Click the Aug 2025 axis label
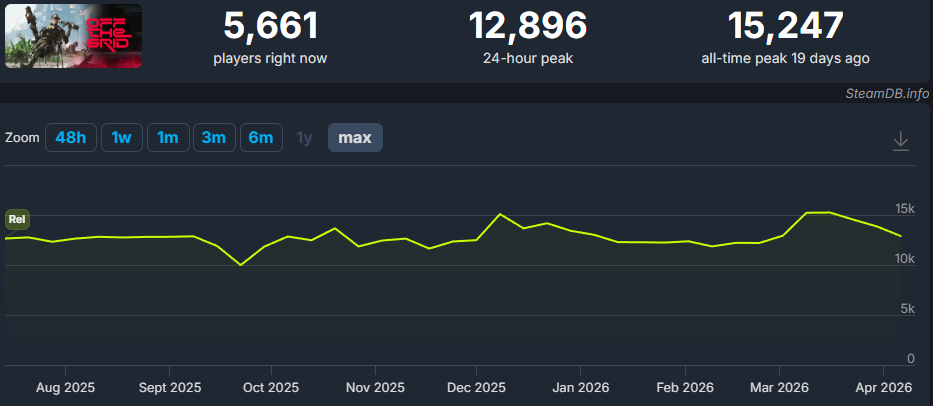The image size is (933, 406). coord(64,386)
